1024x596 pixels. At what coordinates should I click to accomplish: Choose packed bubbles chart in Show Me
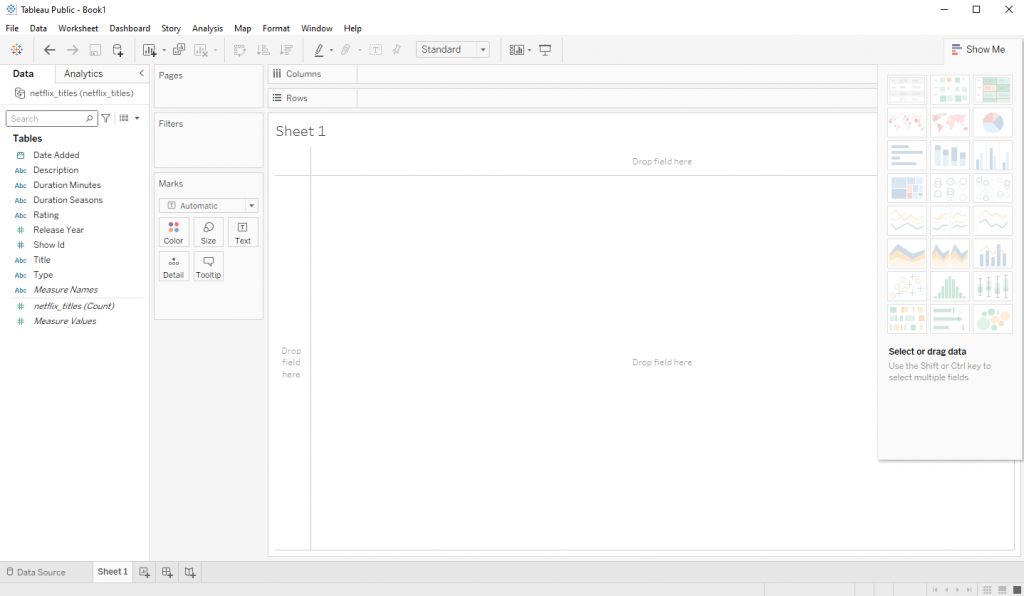click(x=993, y=319)
